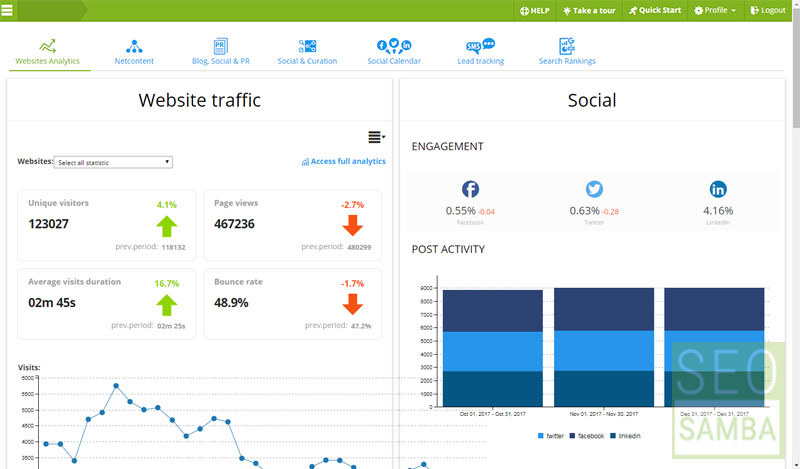Screen dimensions: 800x469
Task: Click the POST ACTIVITY heading
Action: (x=448, y=249)
